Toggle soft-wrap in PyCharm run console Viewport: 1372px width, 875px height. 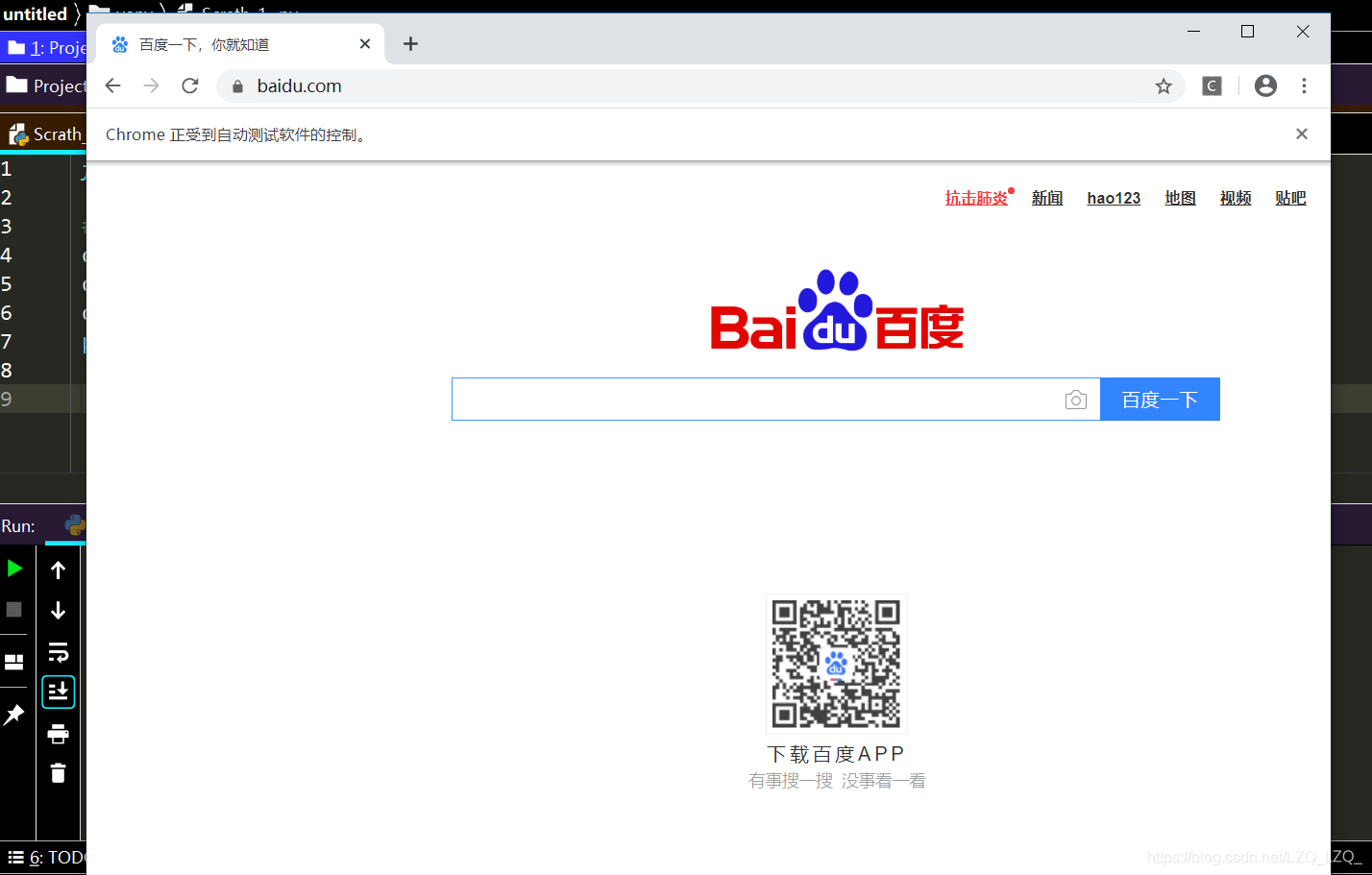[58, 653]
